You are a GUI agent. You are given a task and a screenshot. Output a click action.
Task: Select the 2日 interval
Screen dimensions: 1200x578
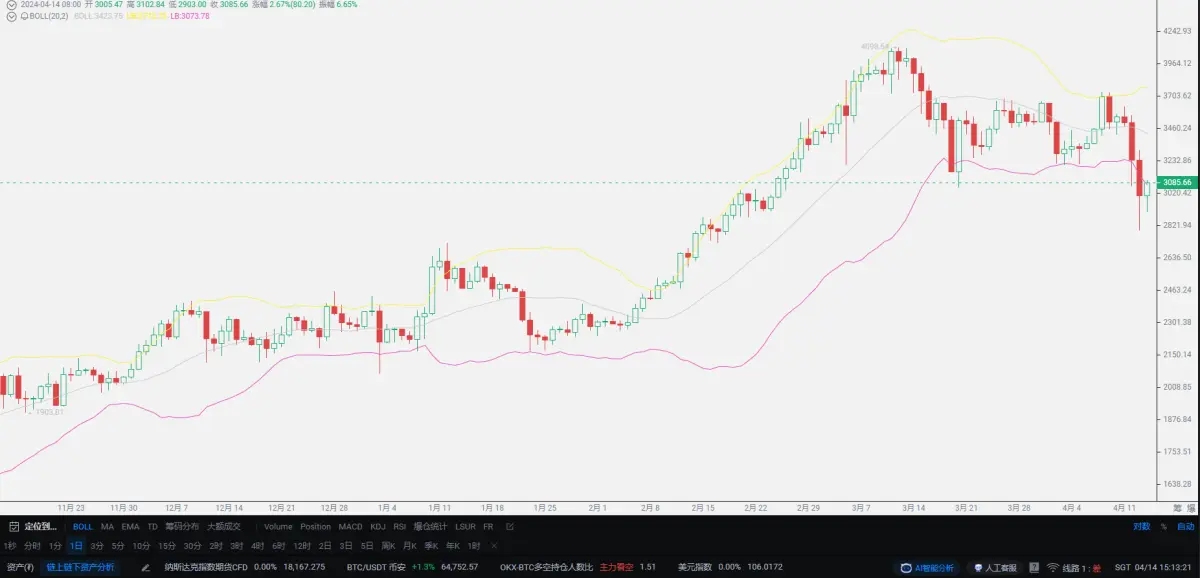point(325,546)
